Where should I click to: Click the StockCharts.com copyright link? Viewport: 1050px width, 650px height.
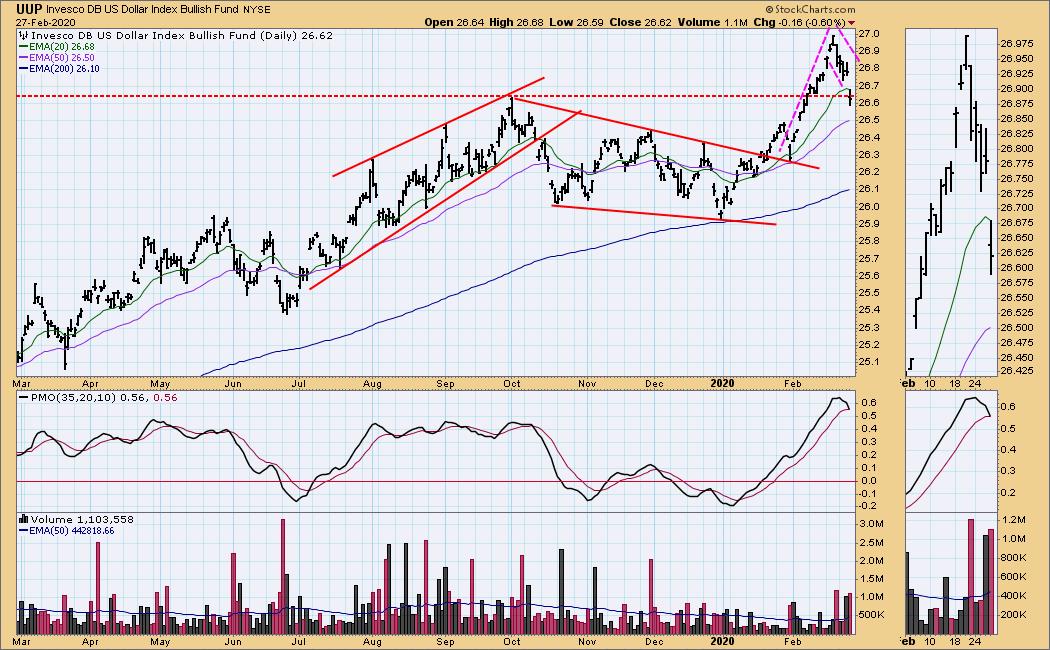(810, 9)
